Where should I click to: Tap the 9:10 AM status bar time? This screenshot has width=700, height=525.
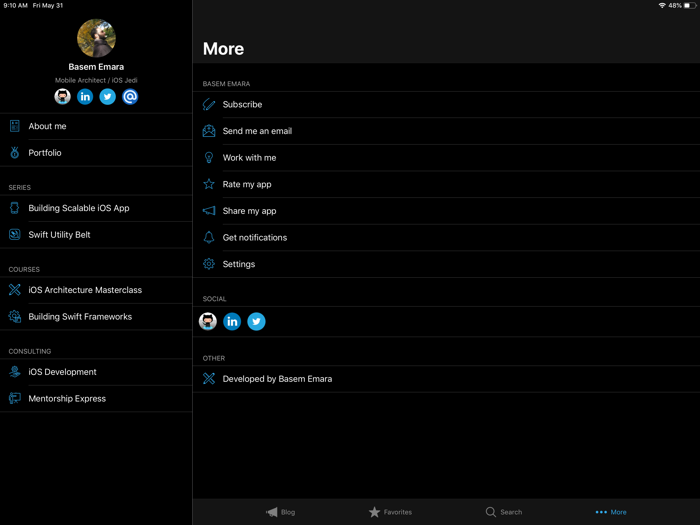pos(16,5)
